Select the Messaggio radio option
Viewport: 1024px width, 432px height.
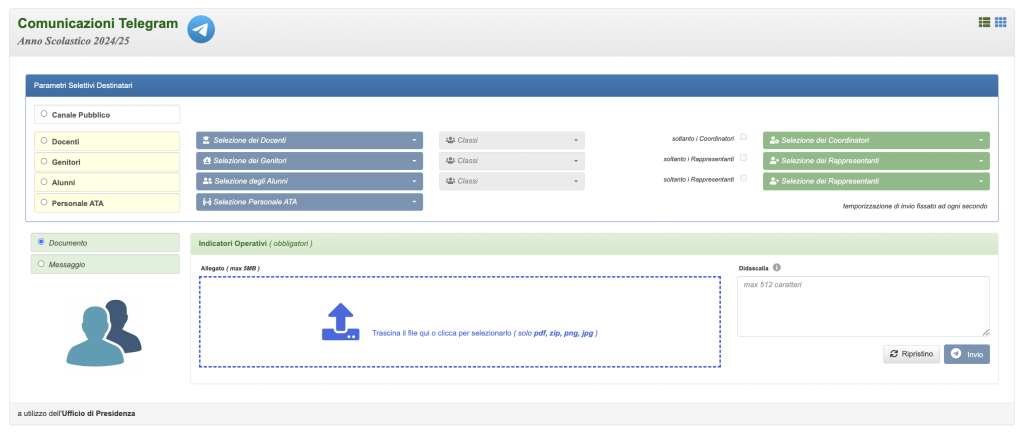pyautogui.click(x=41, y=264)
